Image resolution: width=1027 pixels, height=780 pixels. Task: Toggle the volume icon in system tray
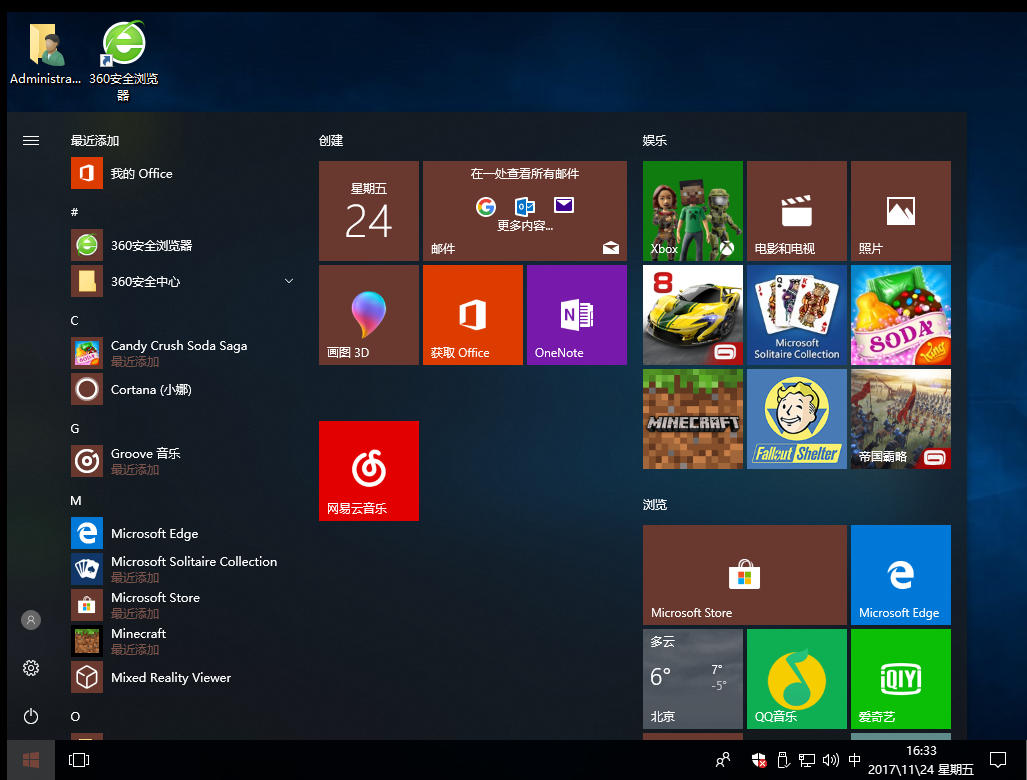[x=830, y=760]
